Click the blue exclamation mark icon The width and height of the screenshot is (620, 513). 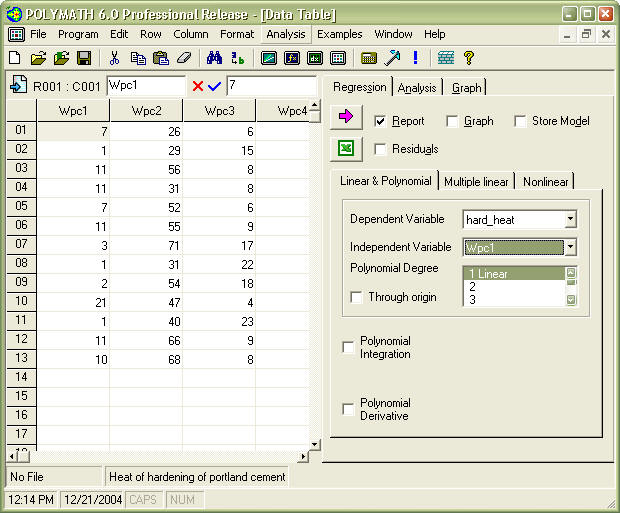[415, 58]
